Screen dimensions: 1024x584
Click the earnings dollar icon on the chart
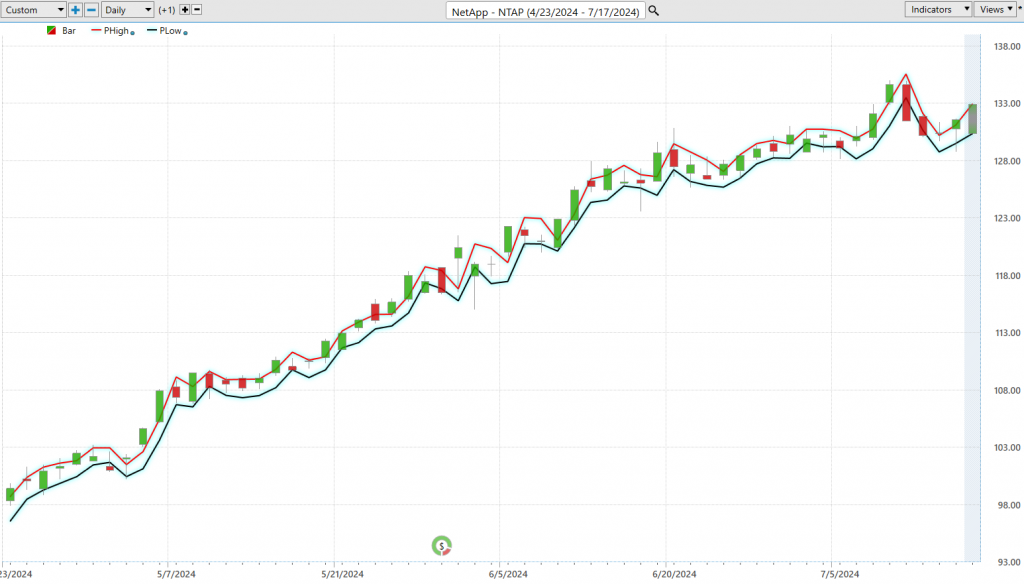pyautogui.click(x=441, y=545)
